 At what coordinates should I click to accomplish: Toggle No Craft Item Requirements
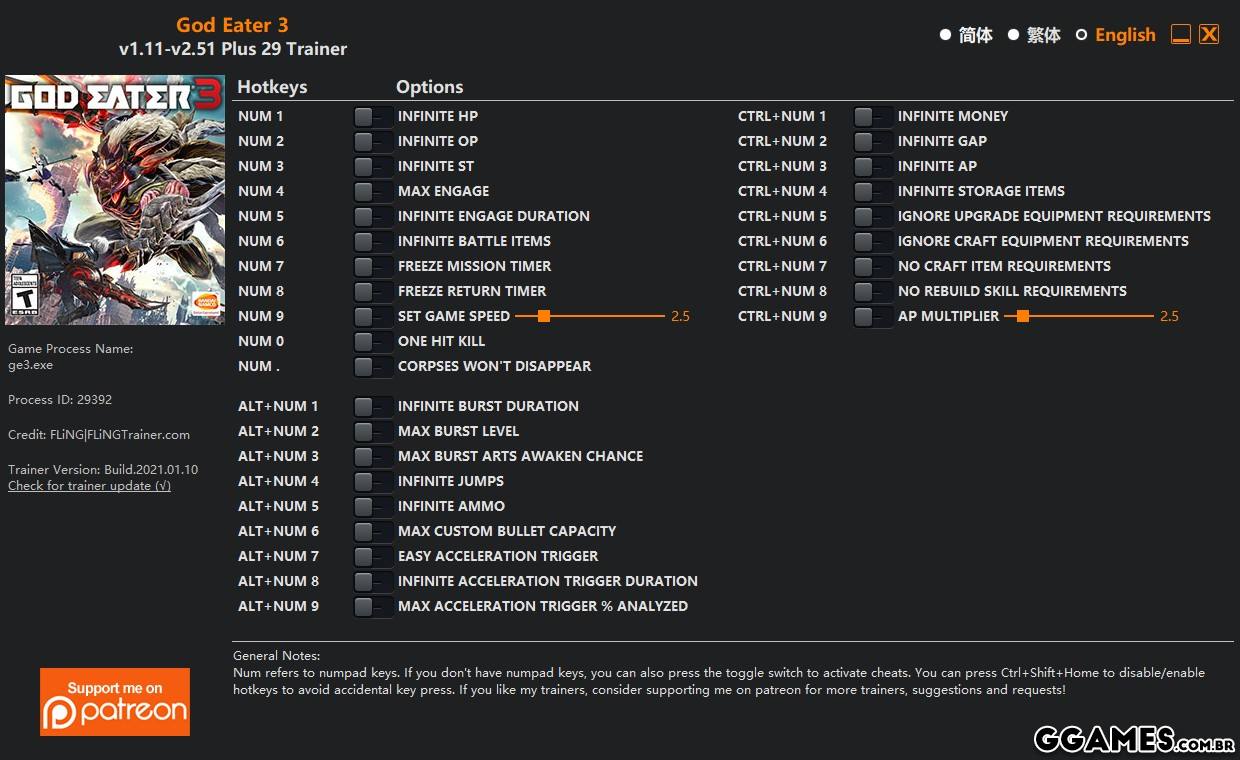pos(873,267)
